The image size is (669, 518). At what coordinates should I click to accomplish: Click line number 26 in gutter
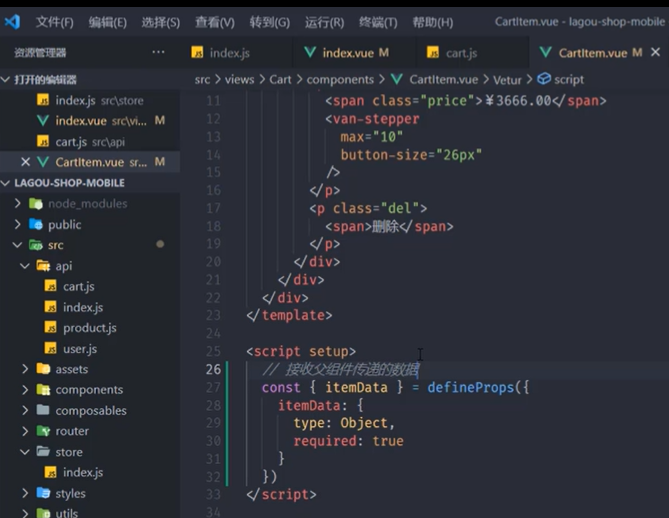[x=213, y=369]
